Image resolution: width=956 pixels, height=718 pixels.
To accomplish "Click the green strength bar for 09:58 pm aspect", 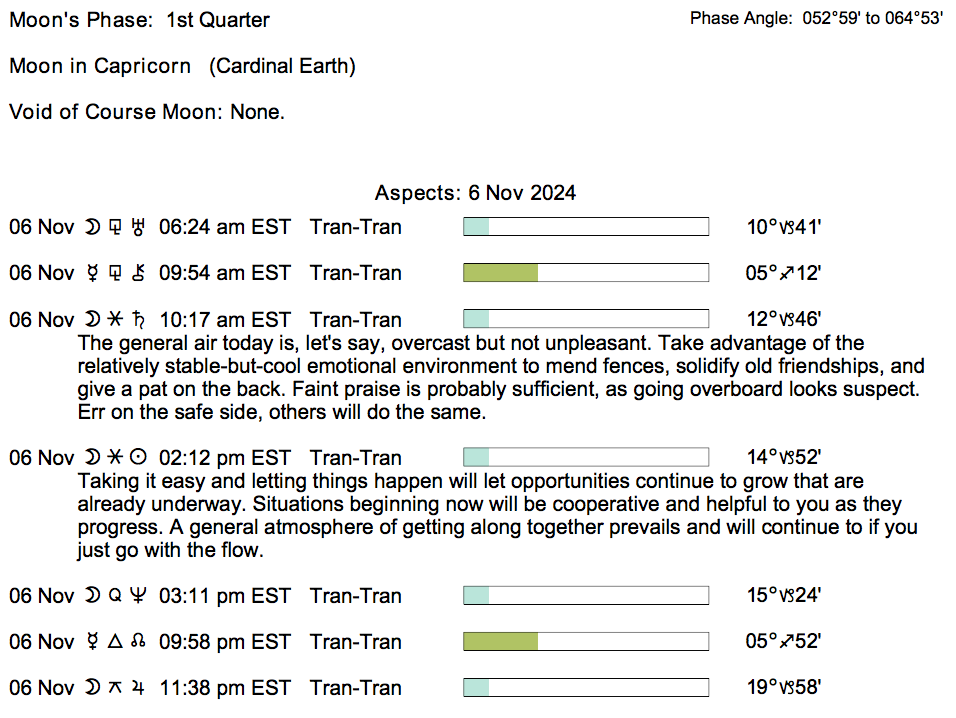I will (501, 642).
